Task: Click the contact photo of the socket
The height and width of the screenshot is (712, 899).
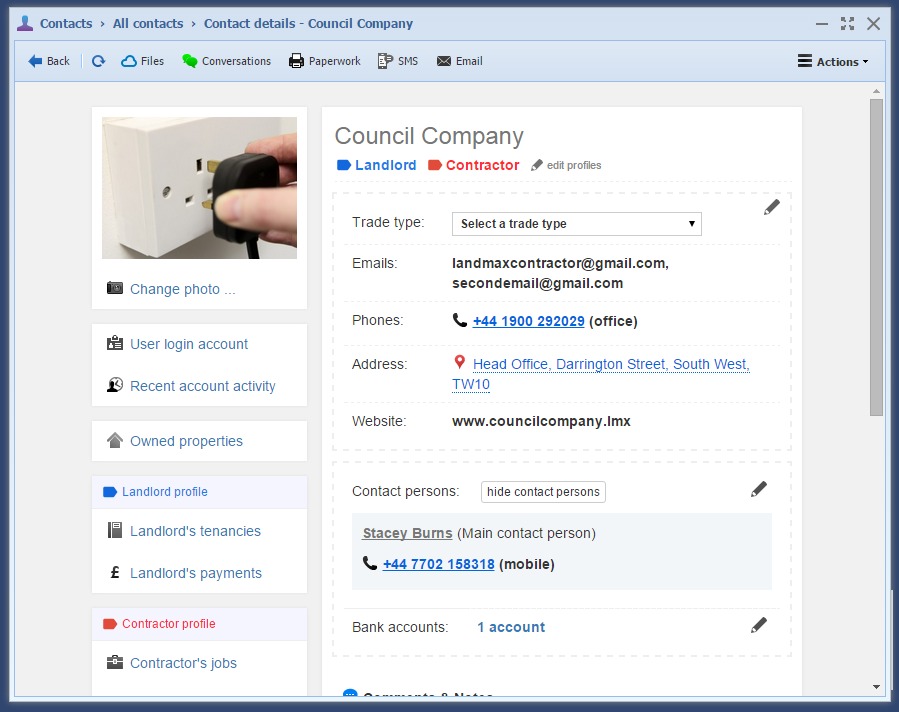Action: (199, 188)
